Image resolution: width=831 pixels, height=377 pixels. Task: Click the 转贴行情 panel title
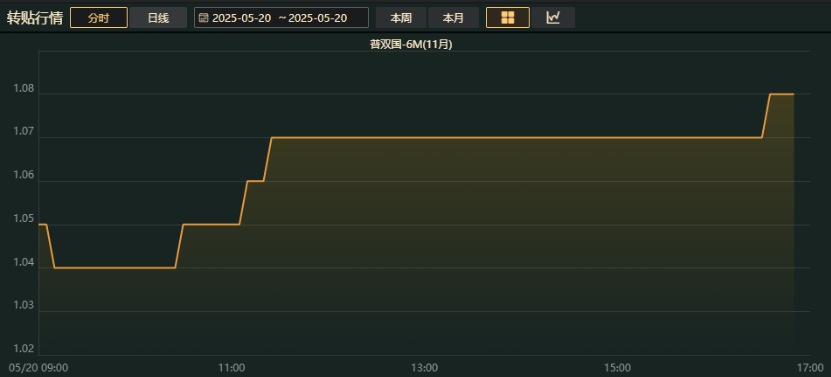(x=34, y=17)
